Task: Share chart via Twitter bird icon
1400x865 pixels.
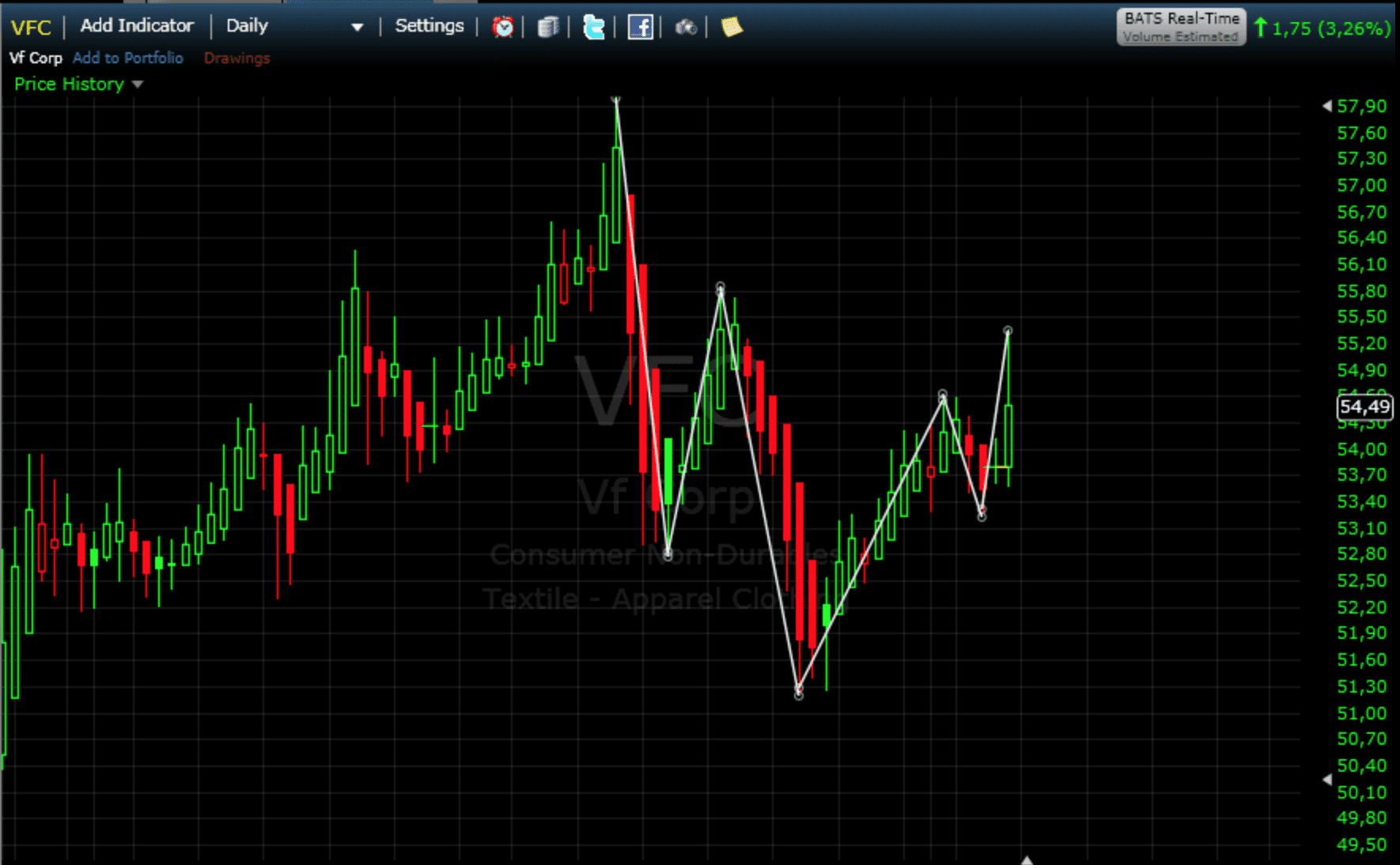Action: [593, 27]
